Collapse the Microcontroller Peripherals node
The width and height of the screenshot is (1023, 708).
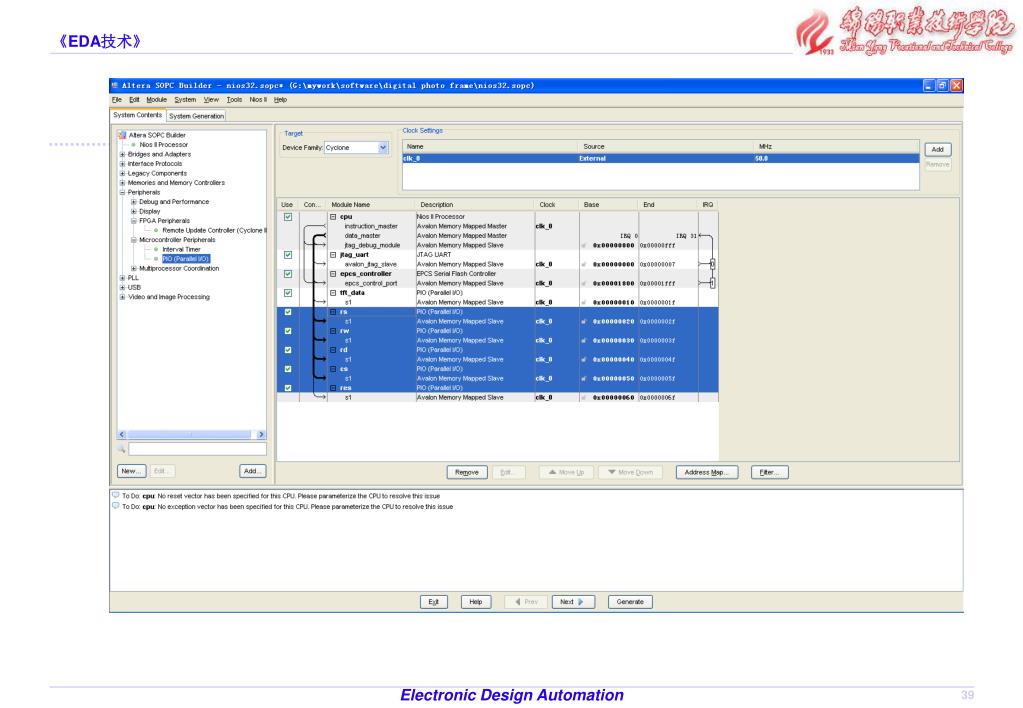tap(134, 240)
